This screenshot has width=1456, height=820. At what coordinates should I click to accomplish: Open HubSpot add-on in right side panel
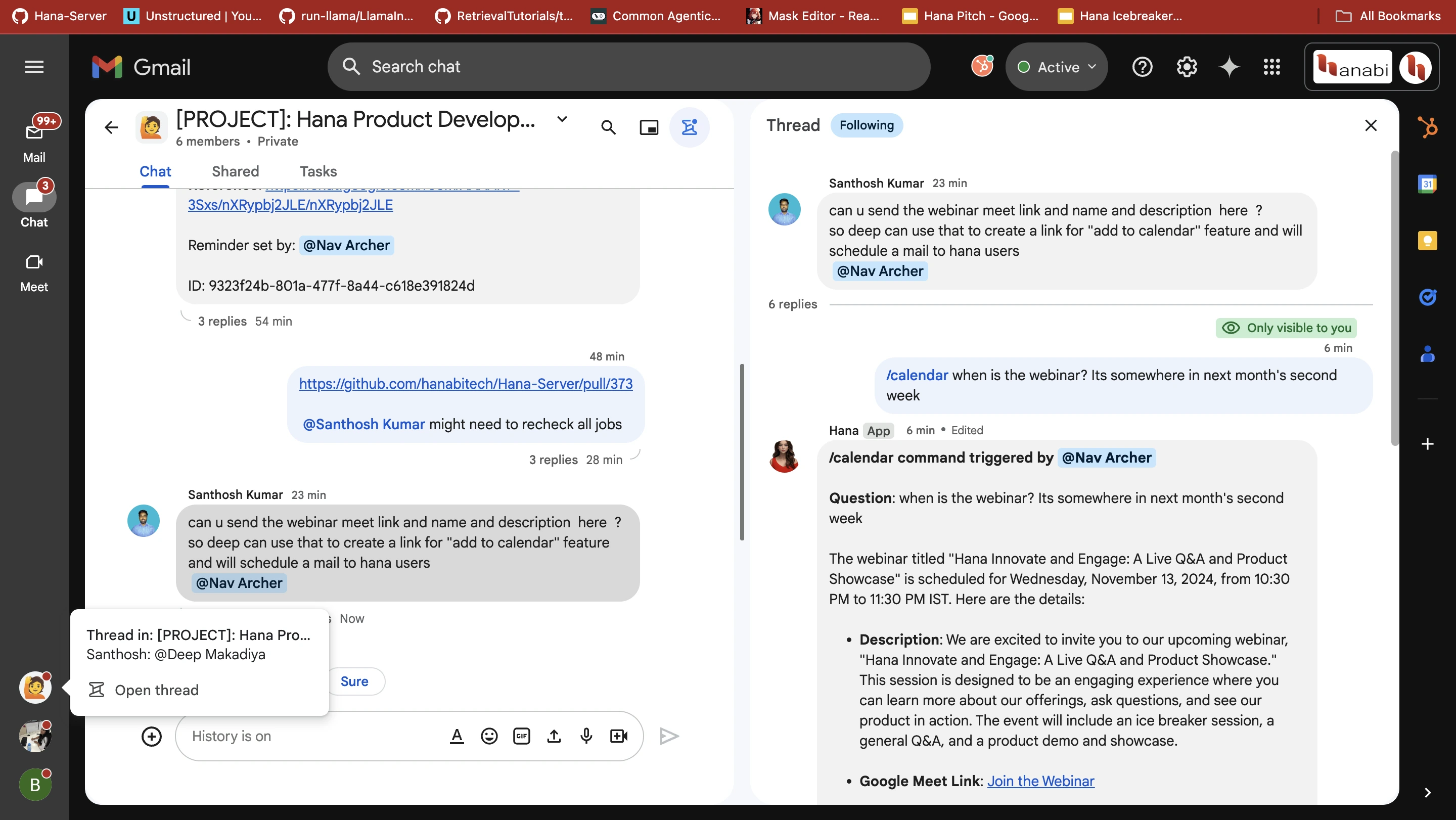pos(1427,126)
